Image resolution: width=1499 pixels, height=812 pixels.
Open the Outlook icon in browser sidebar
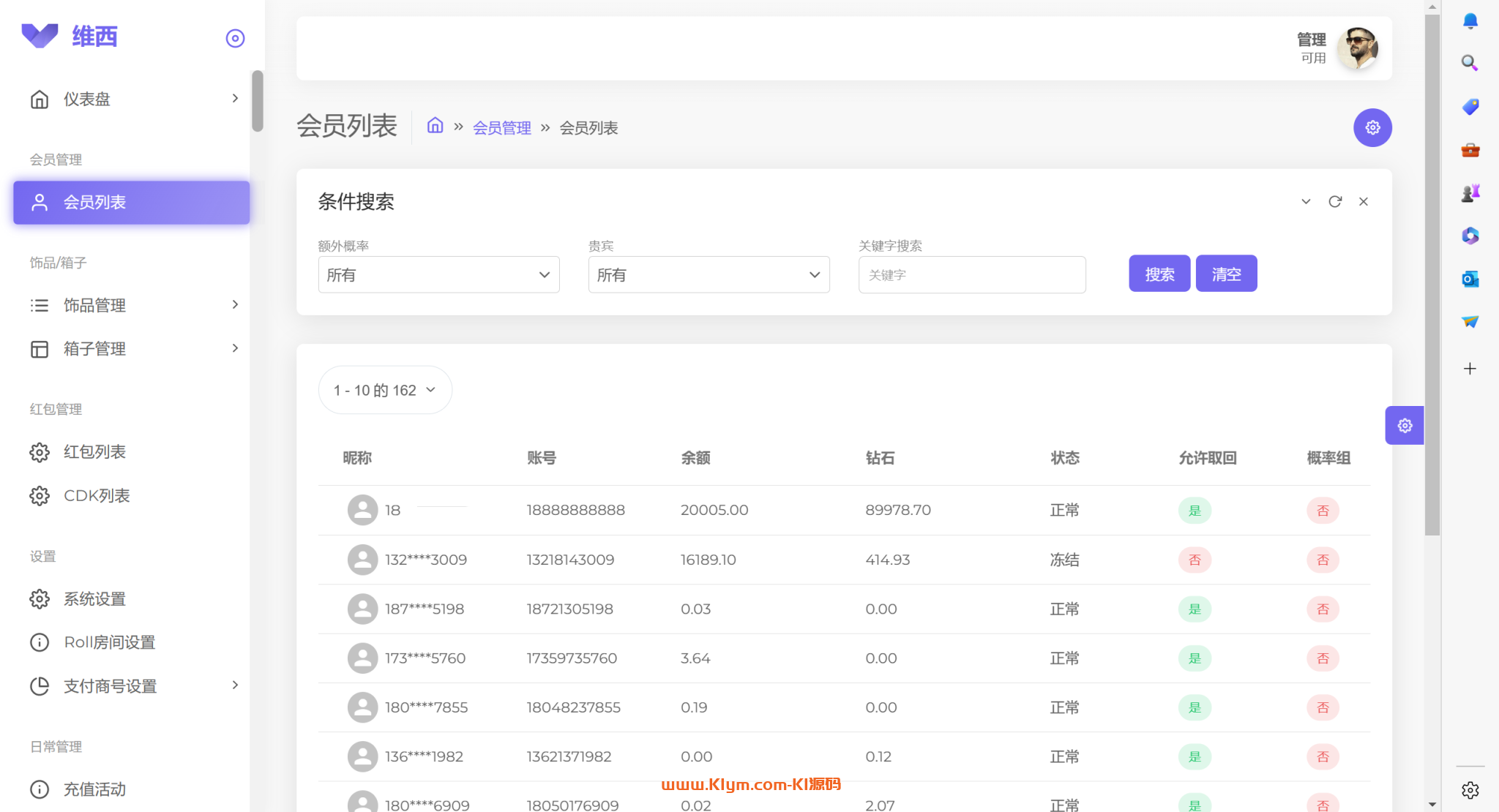tap(1470, 279)
